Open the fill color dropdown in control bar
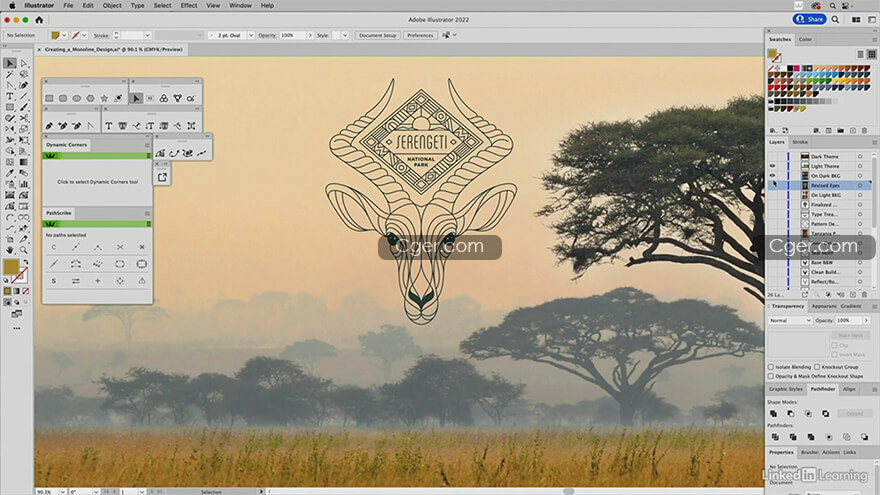This screenshot has height=495, width=880. pyautogui.click(x=65, y=35)
